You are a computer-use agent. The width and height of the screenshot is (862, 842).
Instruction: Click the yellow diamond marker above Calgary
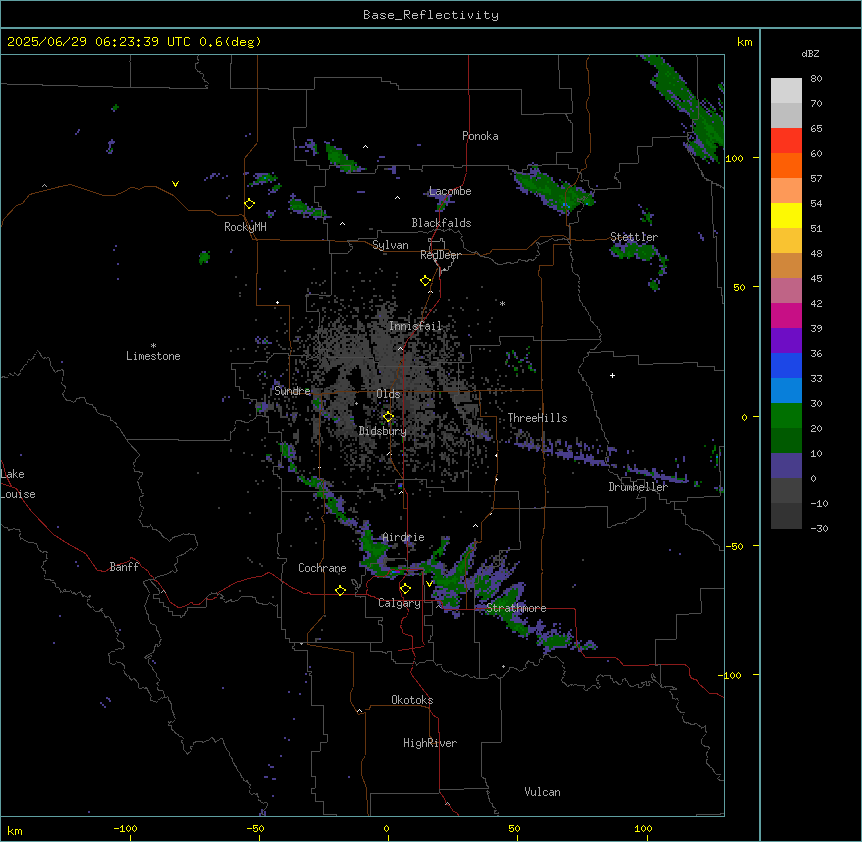(406, 589)
